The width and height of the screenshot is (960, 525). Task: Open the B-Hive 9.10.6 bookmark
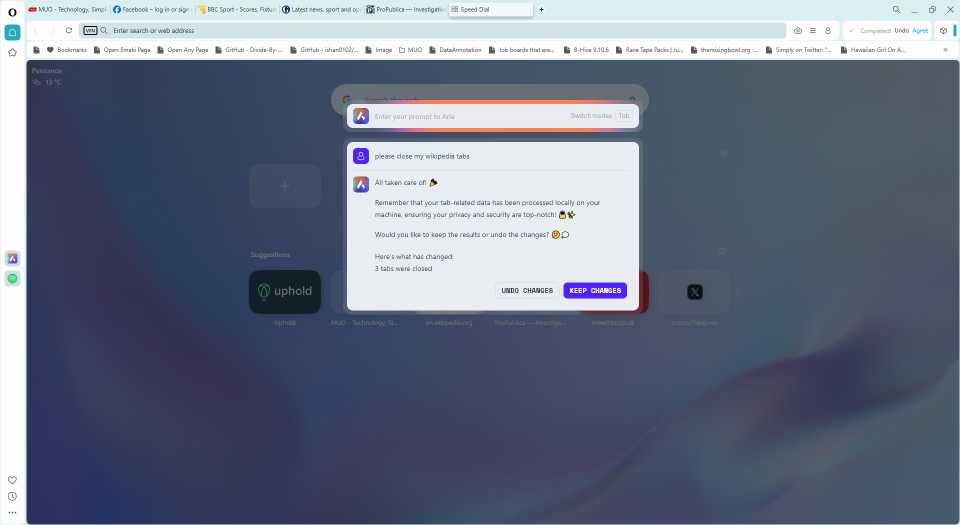586,50
